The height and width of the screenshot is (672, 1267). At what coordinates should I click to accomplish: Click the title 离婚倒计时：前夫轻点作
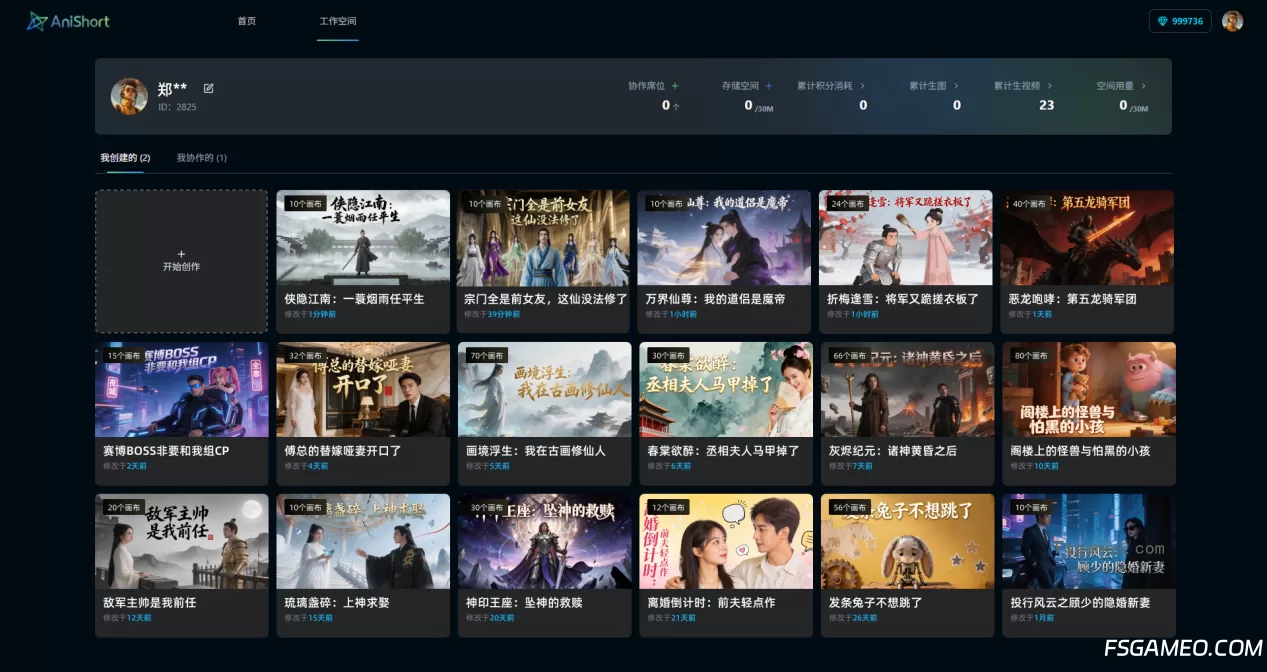711,602
